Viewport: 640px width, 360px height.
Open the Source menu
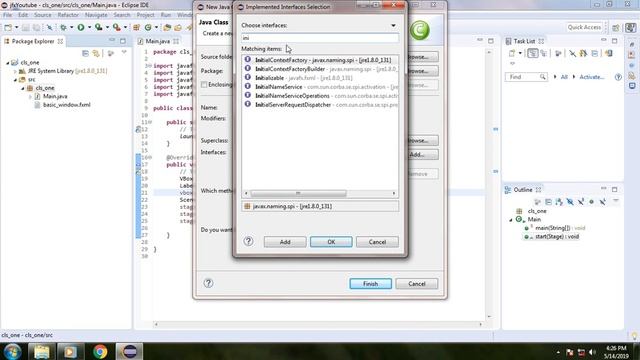[x=42, y=15]
